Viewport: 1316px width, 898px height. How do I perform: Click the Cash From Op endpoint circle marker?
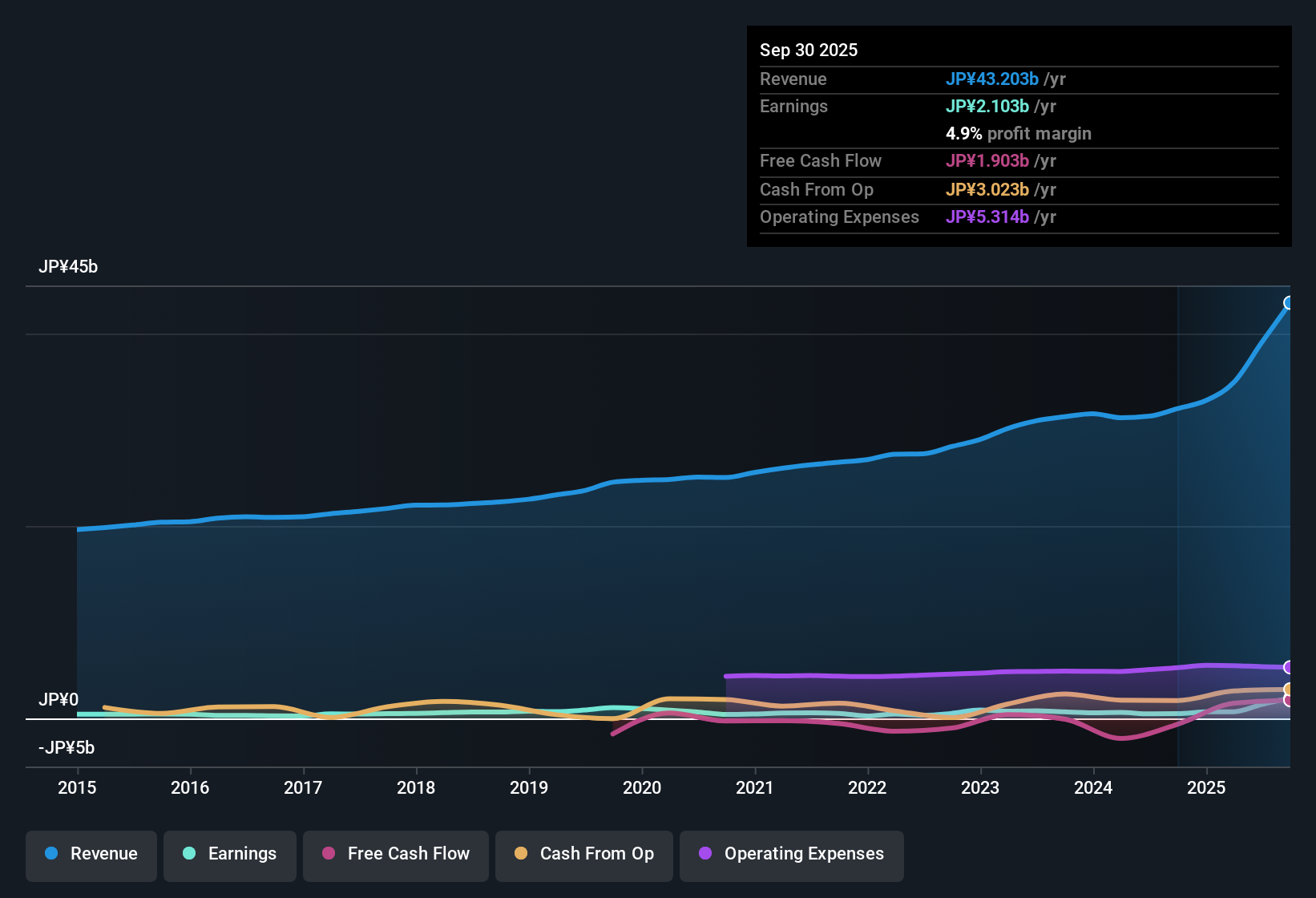click(1289, 688)
